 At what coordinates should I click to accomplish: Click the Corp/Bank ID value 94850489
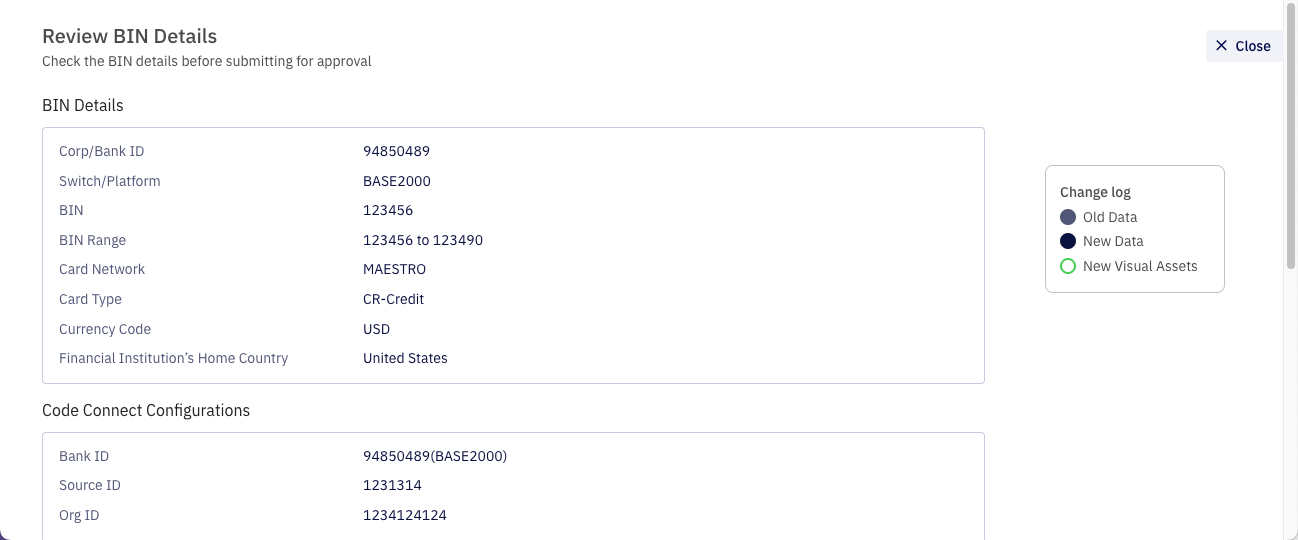pyautogui.click(x=396, y=151)
